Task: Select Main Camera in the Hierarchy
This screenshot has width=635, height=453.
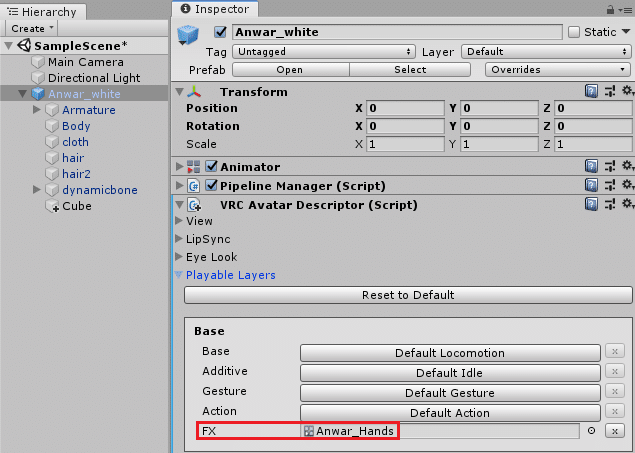Action: pos(86,62)
